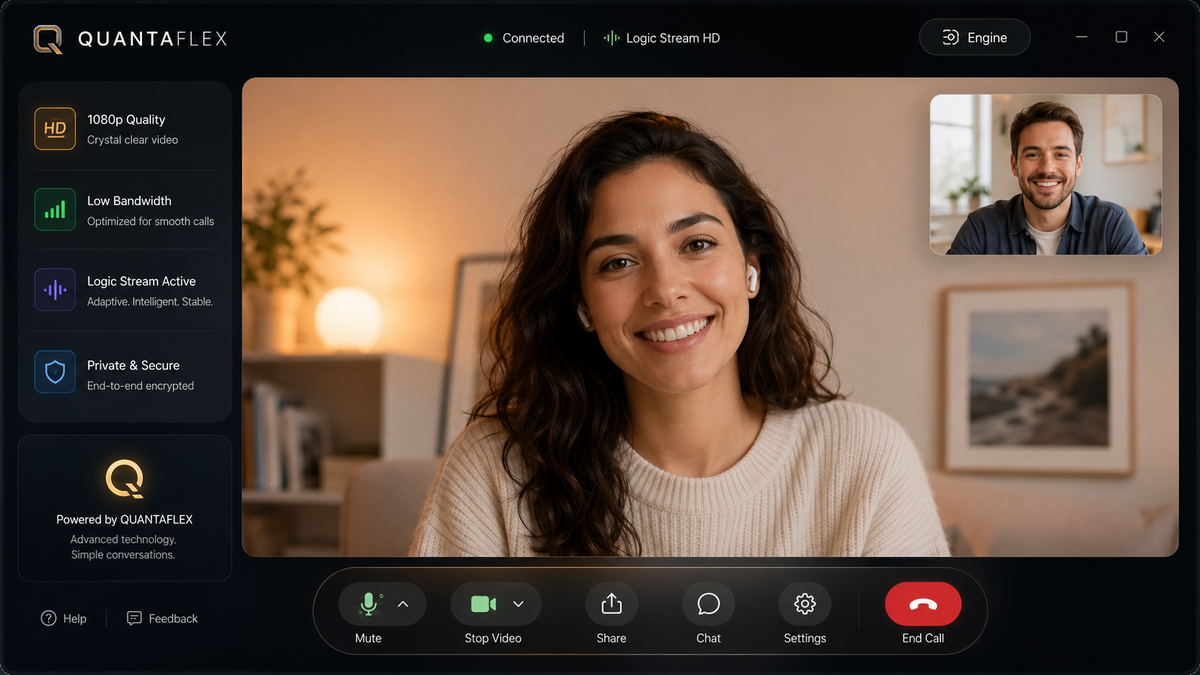Stop the video camera
1200x675 pixels.
click(x=483, y=604)
